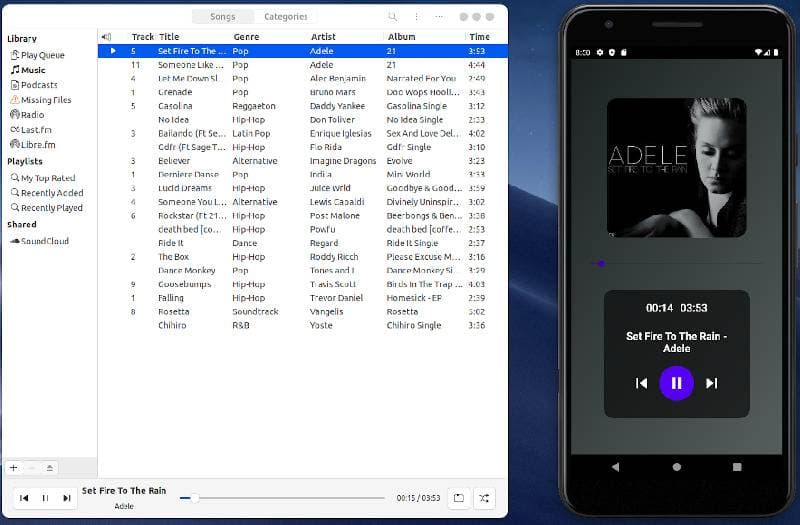Open Podcasts in the library sidebar
Screen dimensions: 800x525
(34, 85)
